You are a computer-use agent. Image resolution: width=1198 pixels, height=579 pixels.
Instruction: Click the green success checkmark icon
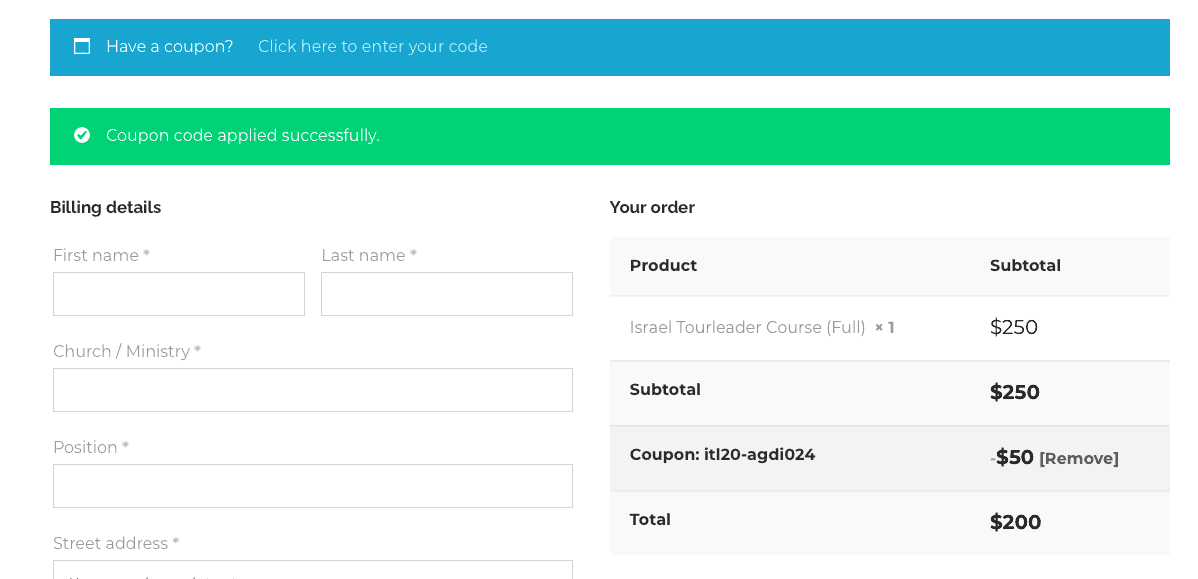(82, 135)
